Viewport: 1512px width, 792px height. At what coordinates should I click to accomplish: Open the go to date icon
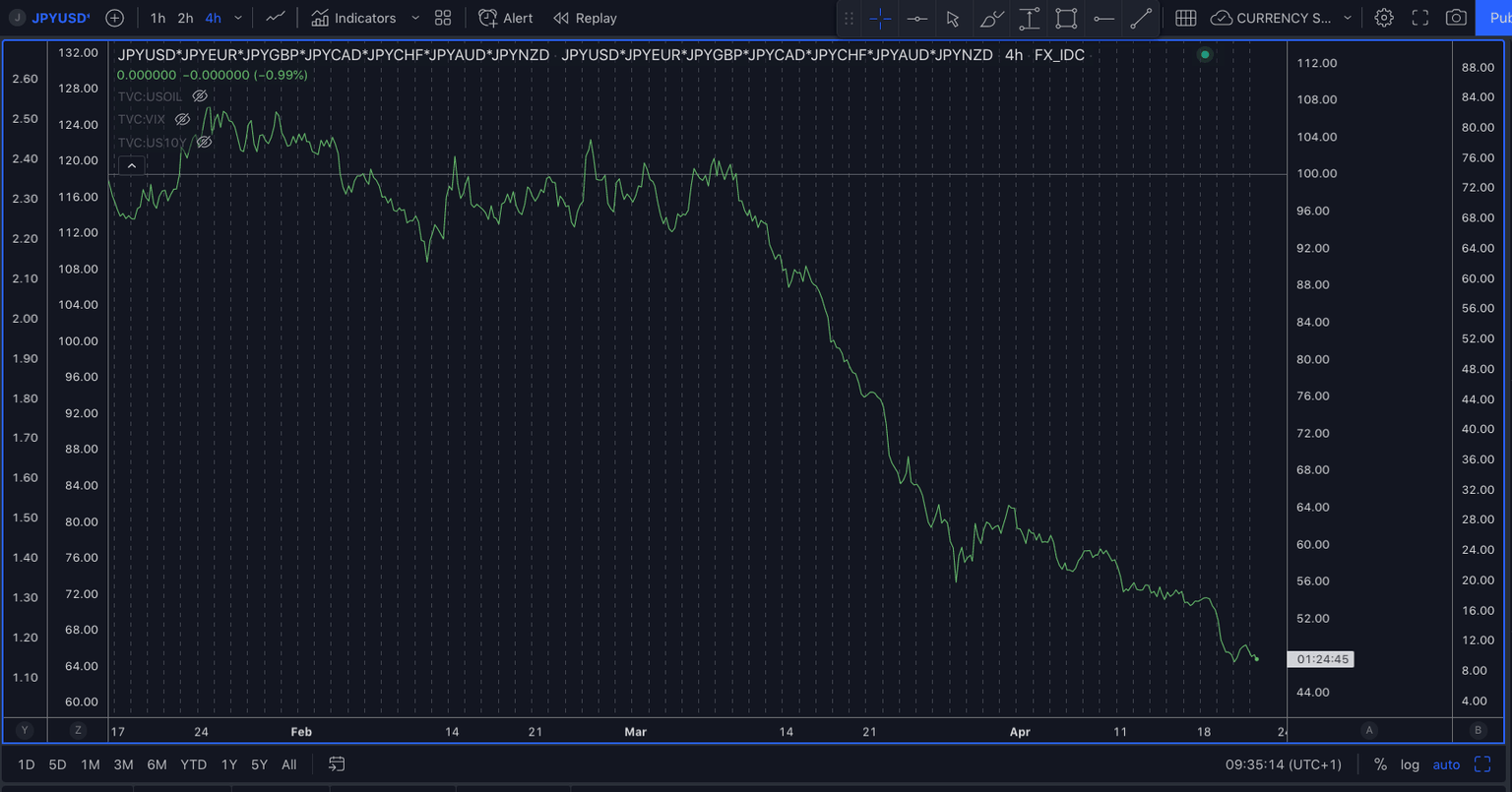[337, 764]
